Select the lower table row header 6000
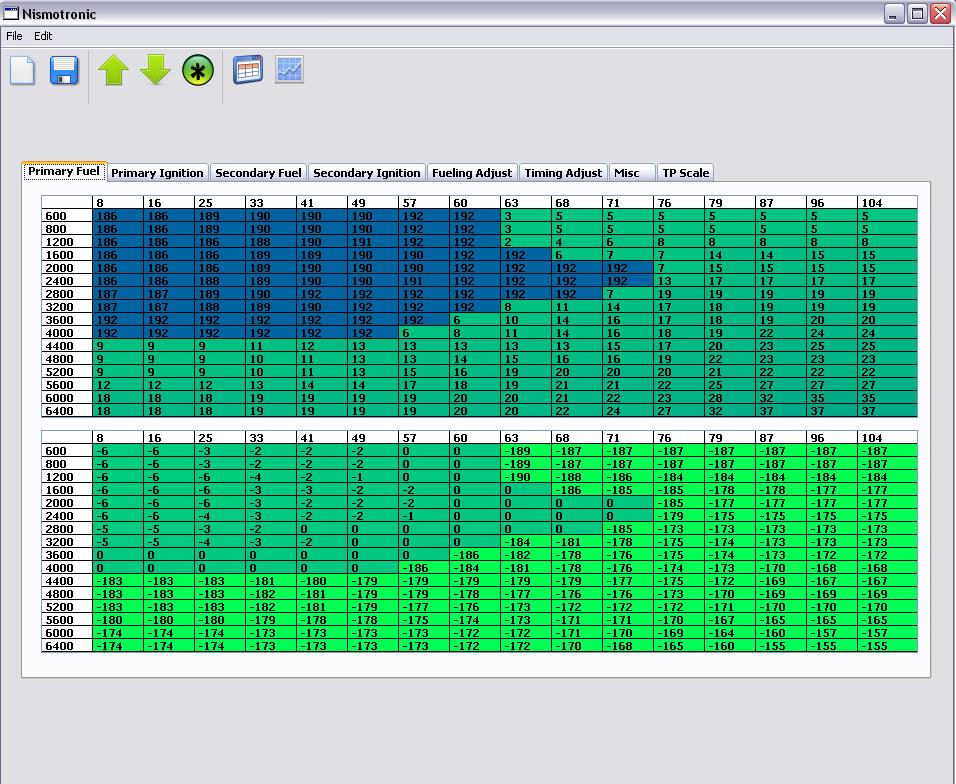Screen dimensions: 956x784 (66, 633)
